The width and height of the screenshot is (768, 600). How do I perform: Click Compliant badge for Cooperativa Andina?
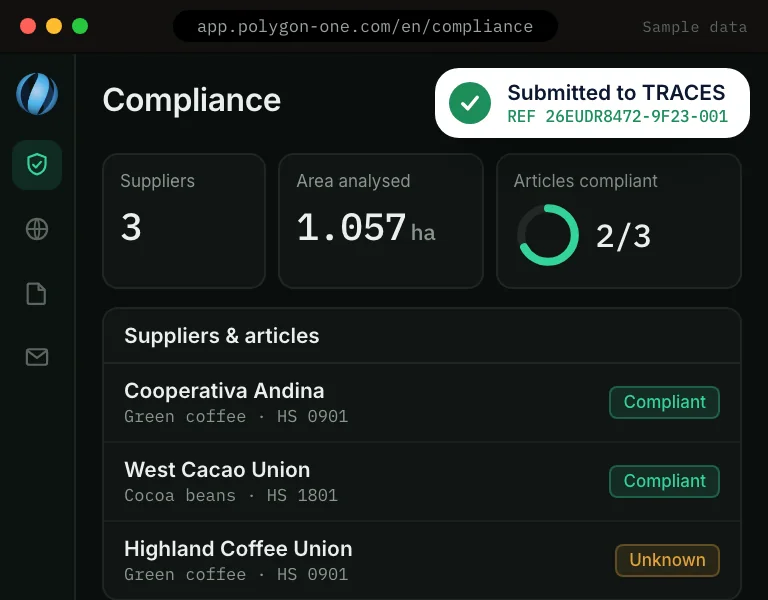(664, 402)
